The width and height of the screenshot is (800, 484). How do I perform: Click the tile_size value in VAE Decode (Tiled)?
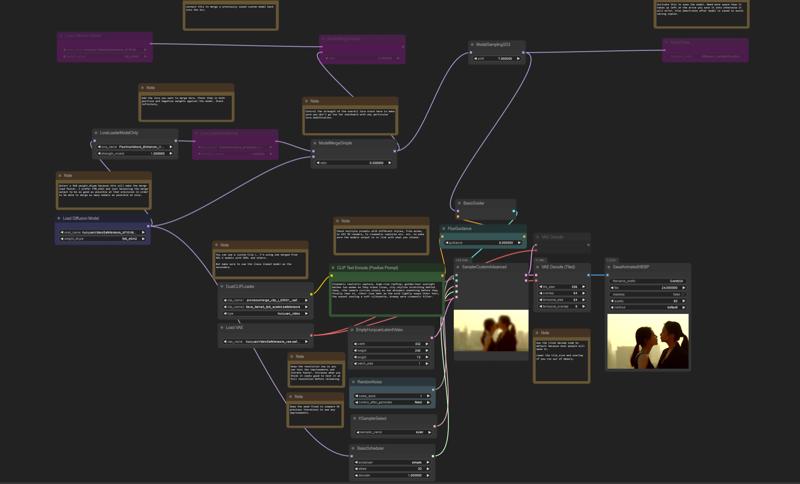562,287
